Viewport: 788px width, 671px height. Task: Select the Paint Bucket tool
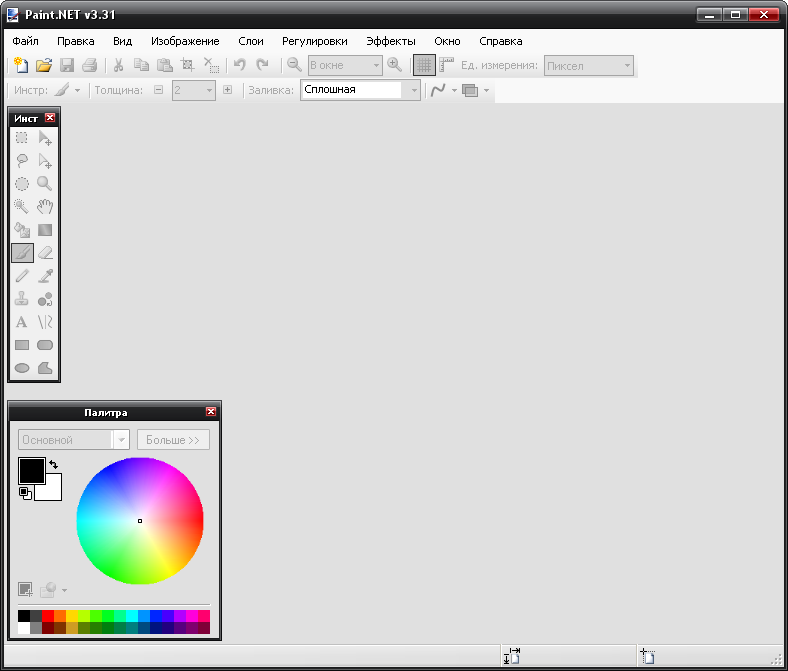22,230
